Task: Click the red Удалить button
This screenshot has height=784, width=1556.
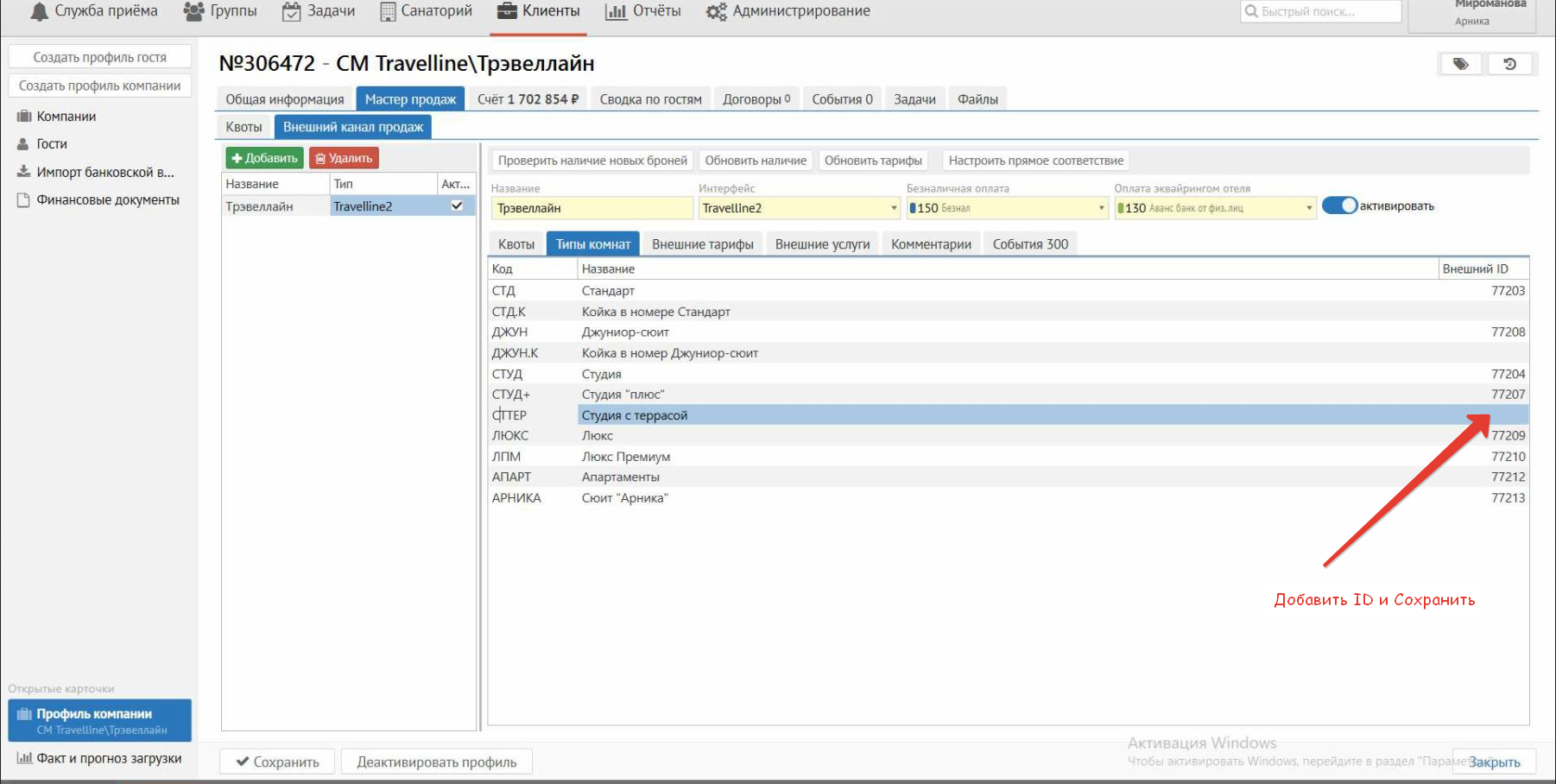Action: [x=344, y=158]
